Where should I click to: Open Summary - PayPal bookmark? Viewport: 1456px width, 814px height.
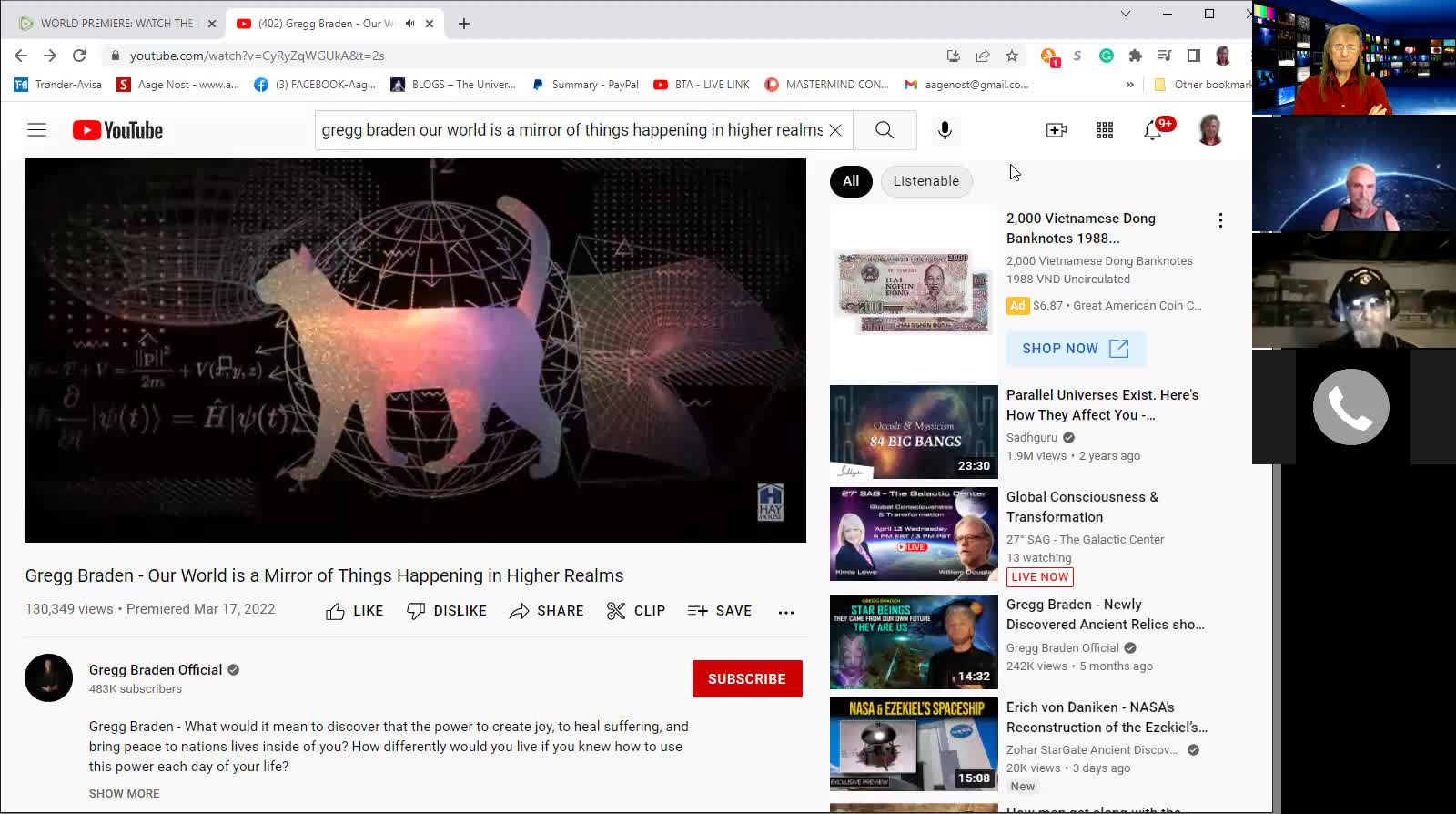[585, 85]
